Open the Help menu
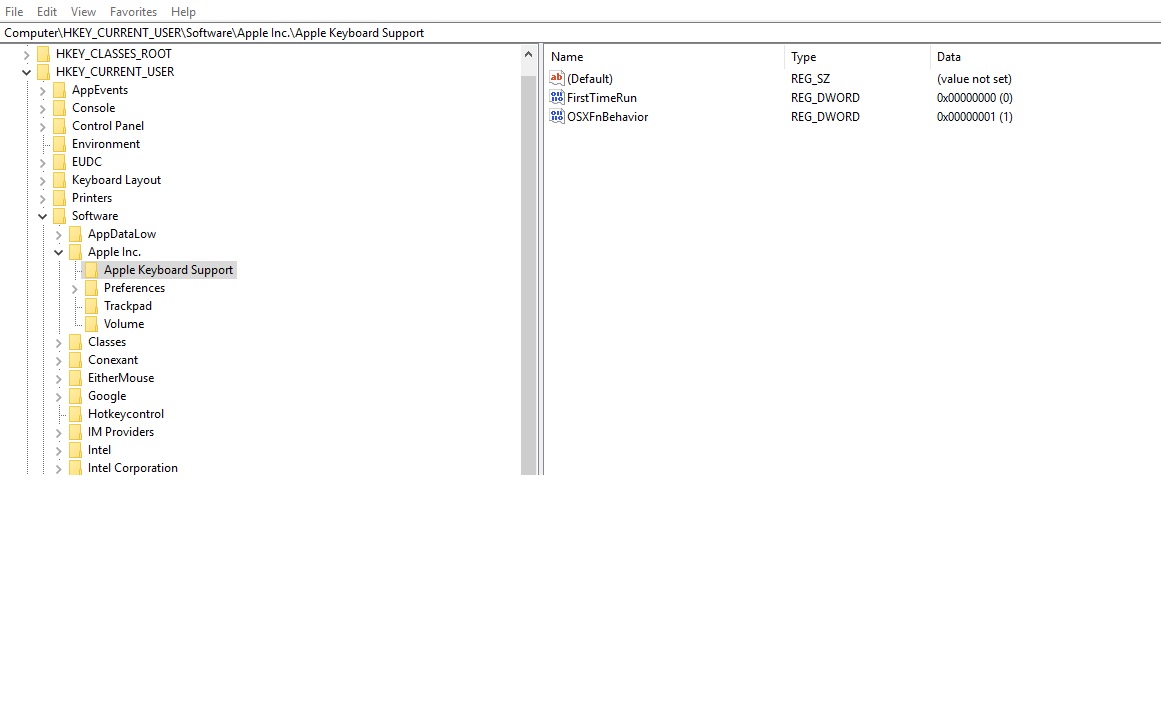This screenshot has height=720, width=1161. click(183, 12)
